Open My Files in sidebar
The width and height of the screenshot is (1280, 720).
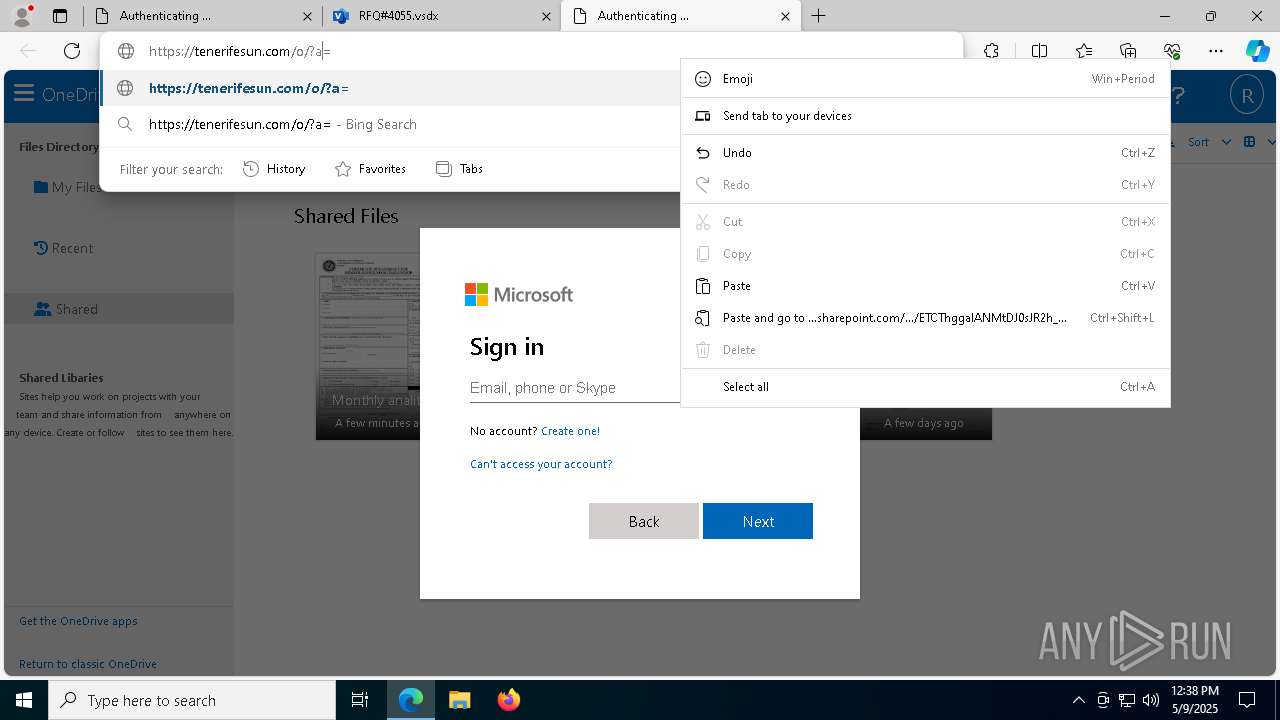[66, 187]
